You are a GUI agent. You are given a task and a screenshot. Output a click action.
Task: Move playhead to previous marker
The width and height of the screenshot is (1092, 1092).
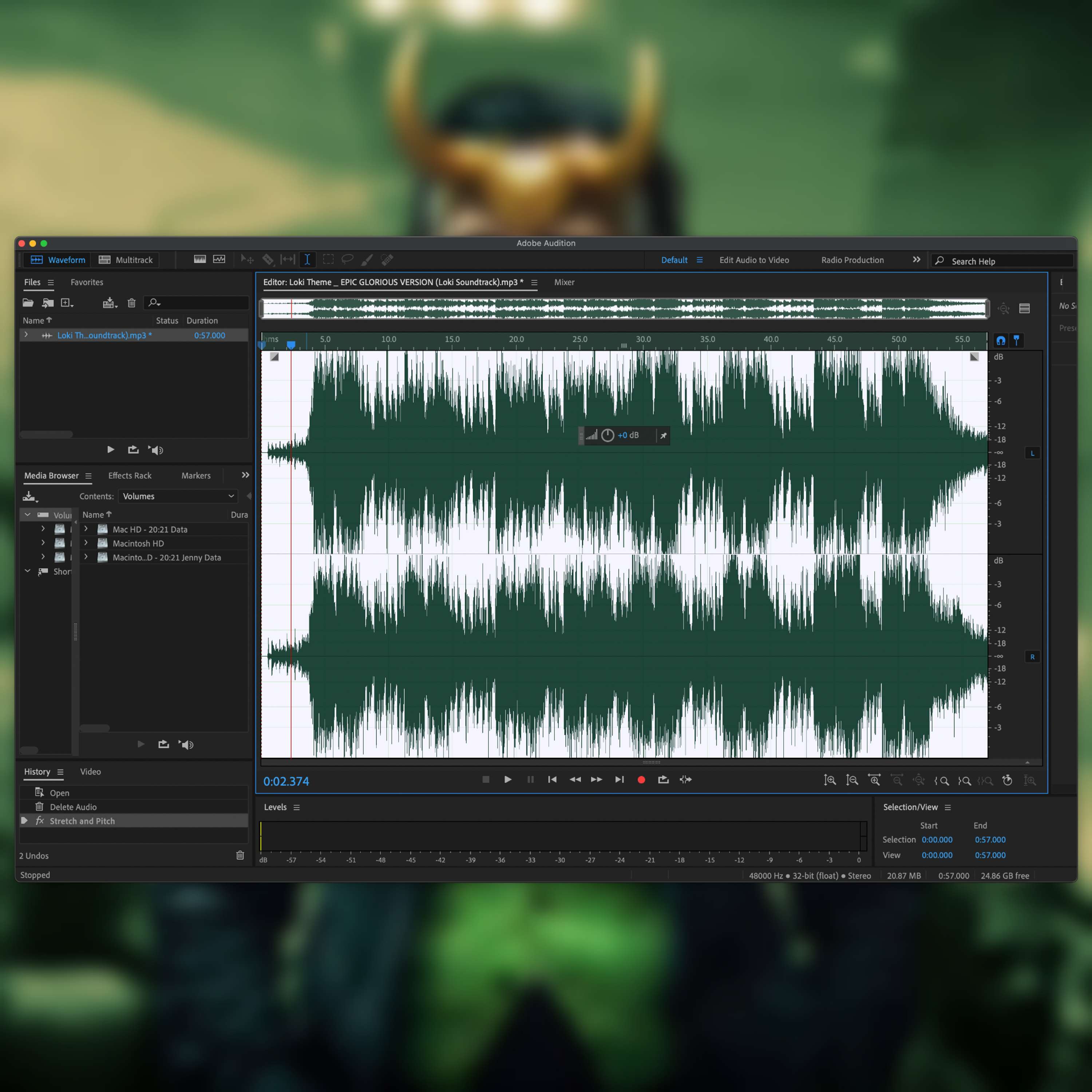552,779
